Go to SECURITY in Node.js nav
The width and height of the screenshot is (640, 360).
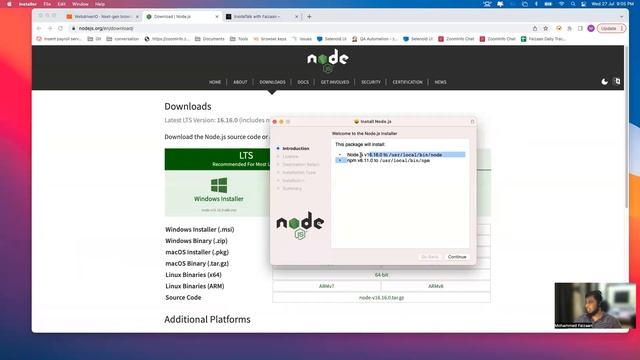(x=371, y=82)
